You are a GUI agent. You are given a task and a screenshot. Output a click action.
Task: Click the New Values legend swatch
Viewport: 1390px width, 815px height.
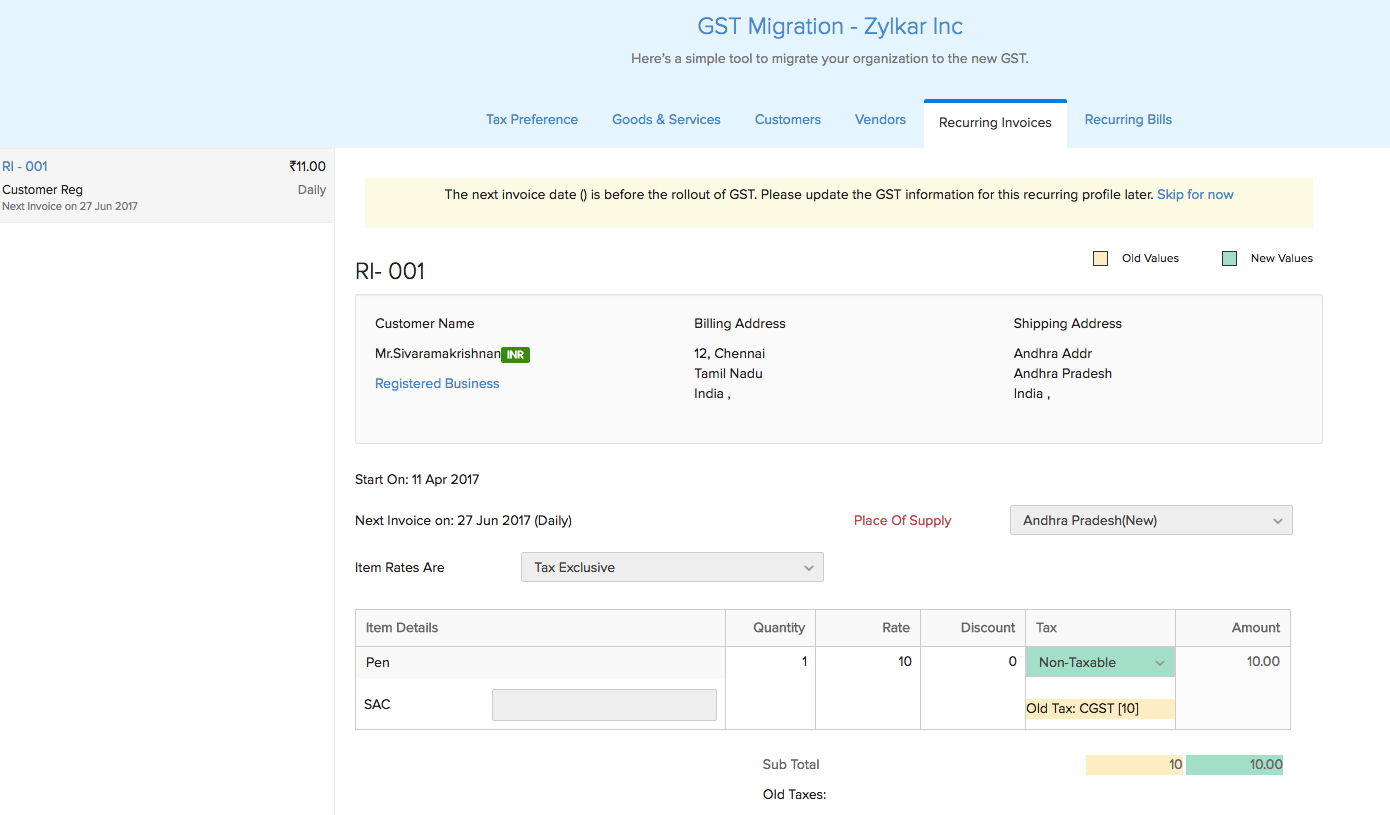pyautogui.click(x=1228, y=257)
